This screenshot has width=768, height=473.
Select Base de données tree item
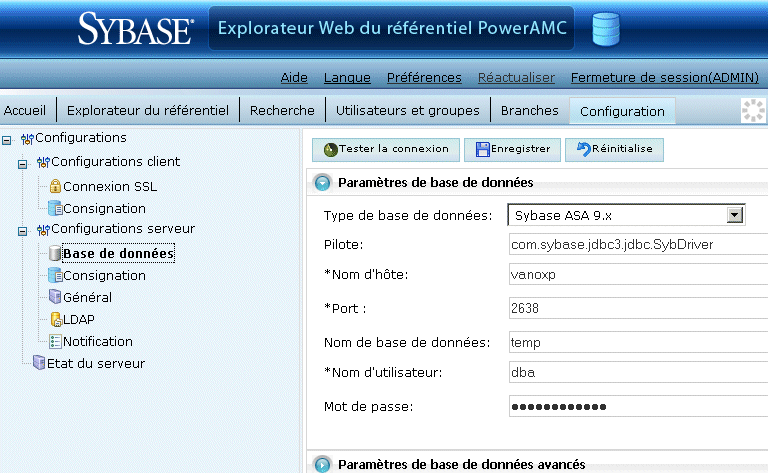[x=119, y=253]
